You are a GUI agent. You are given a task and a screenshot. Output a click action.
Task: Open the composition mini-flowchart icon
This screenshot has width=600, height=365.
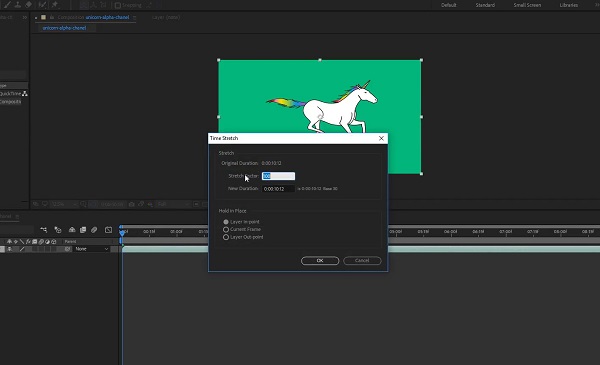tap(44, 230)
